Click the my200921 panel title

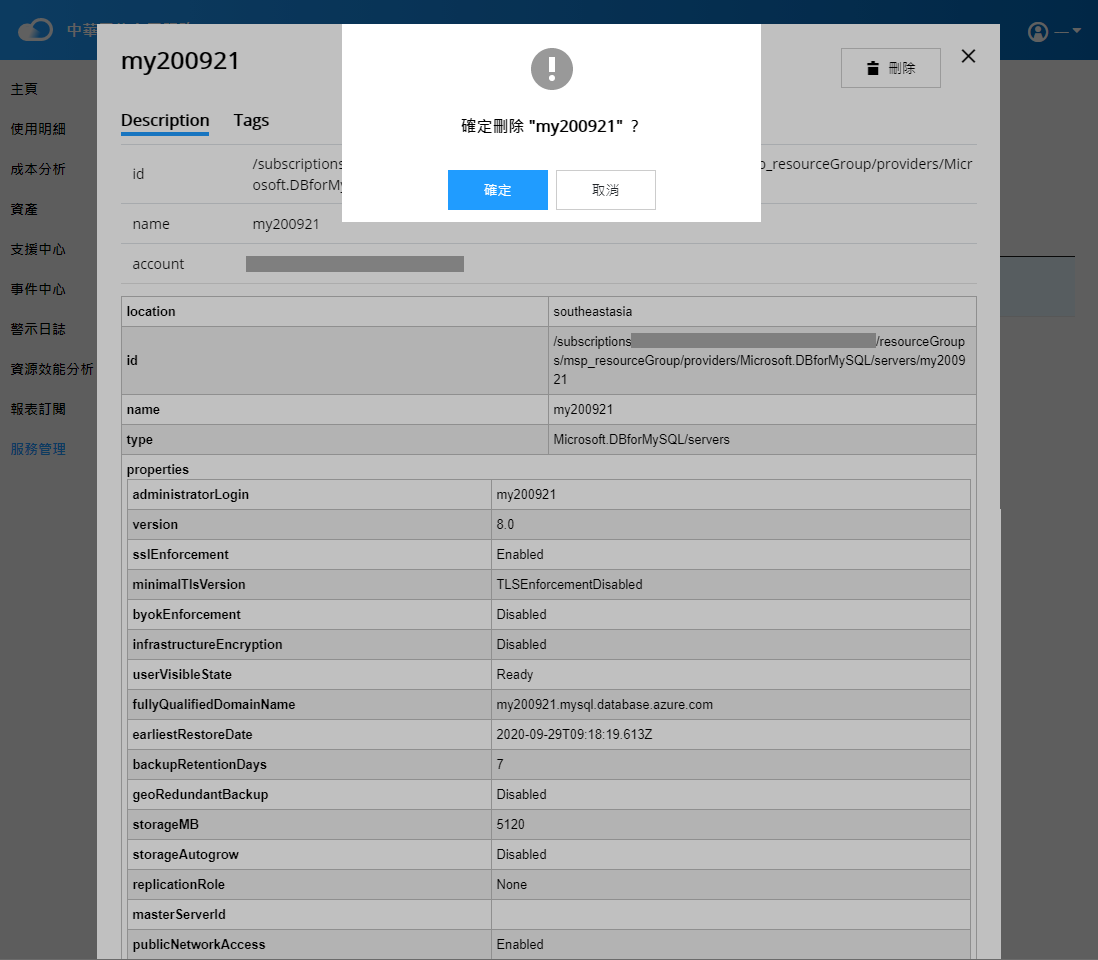click(x=180, y=61)
